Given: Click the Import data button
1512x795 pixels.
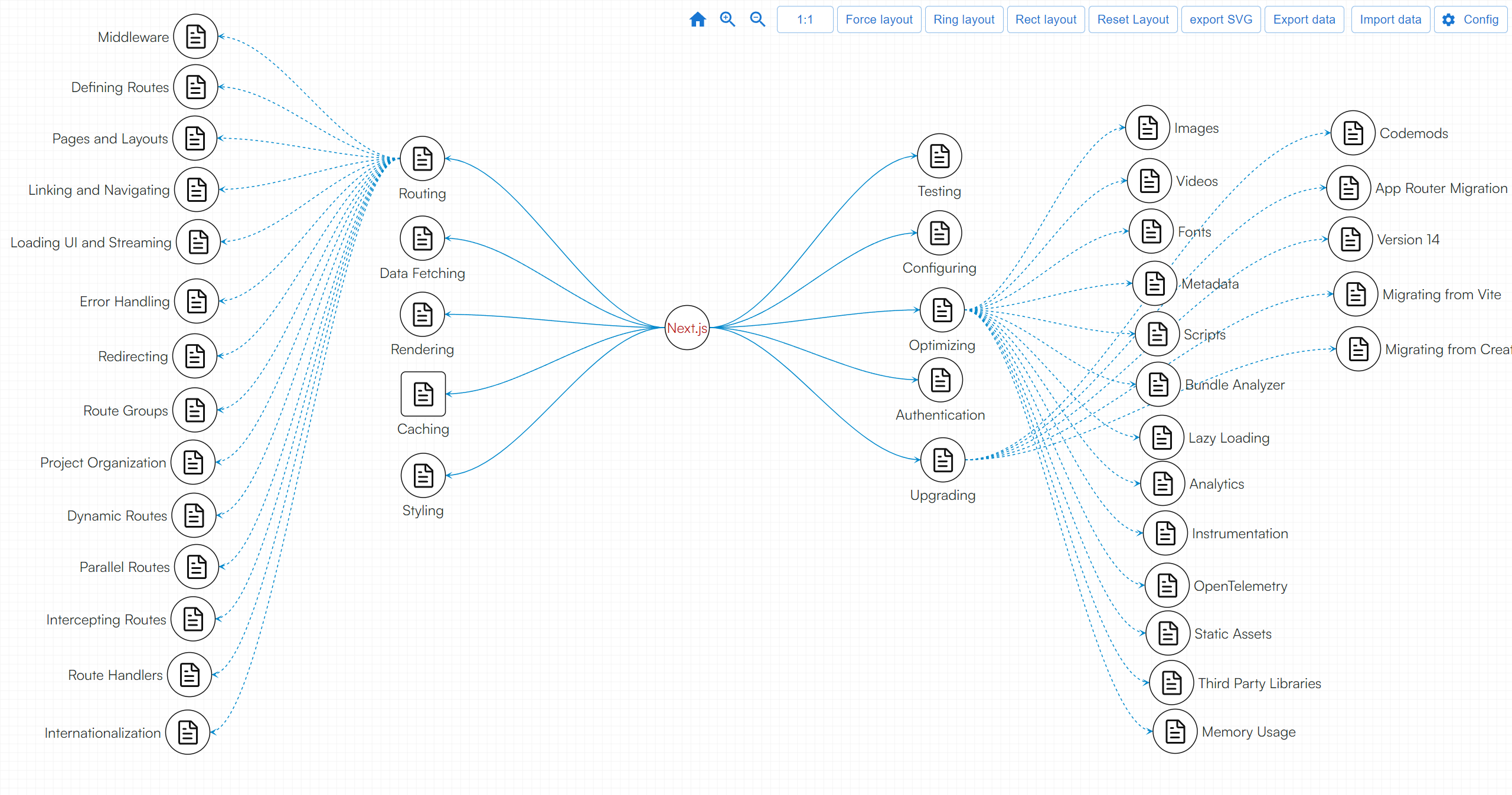Looking at the screenshot, I should click(x=1390, y=19).
